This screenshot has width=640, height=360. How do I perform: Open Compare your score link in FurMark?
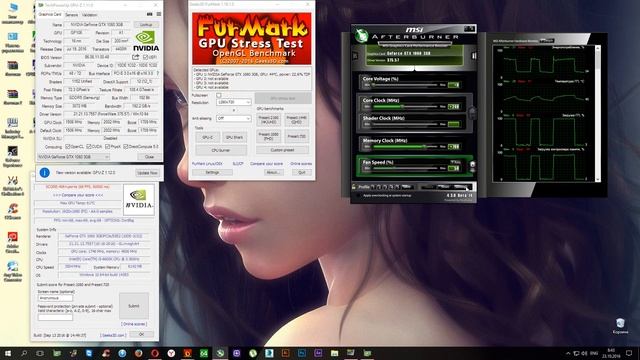click(266, 164)
